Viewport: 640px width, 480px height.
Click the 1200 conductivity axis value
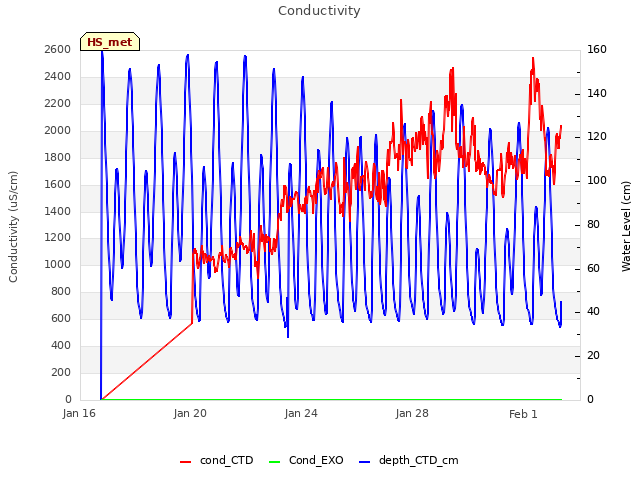[x=58, y=238]
